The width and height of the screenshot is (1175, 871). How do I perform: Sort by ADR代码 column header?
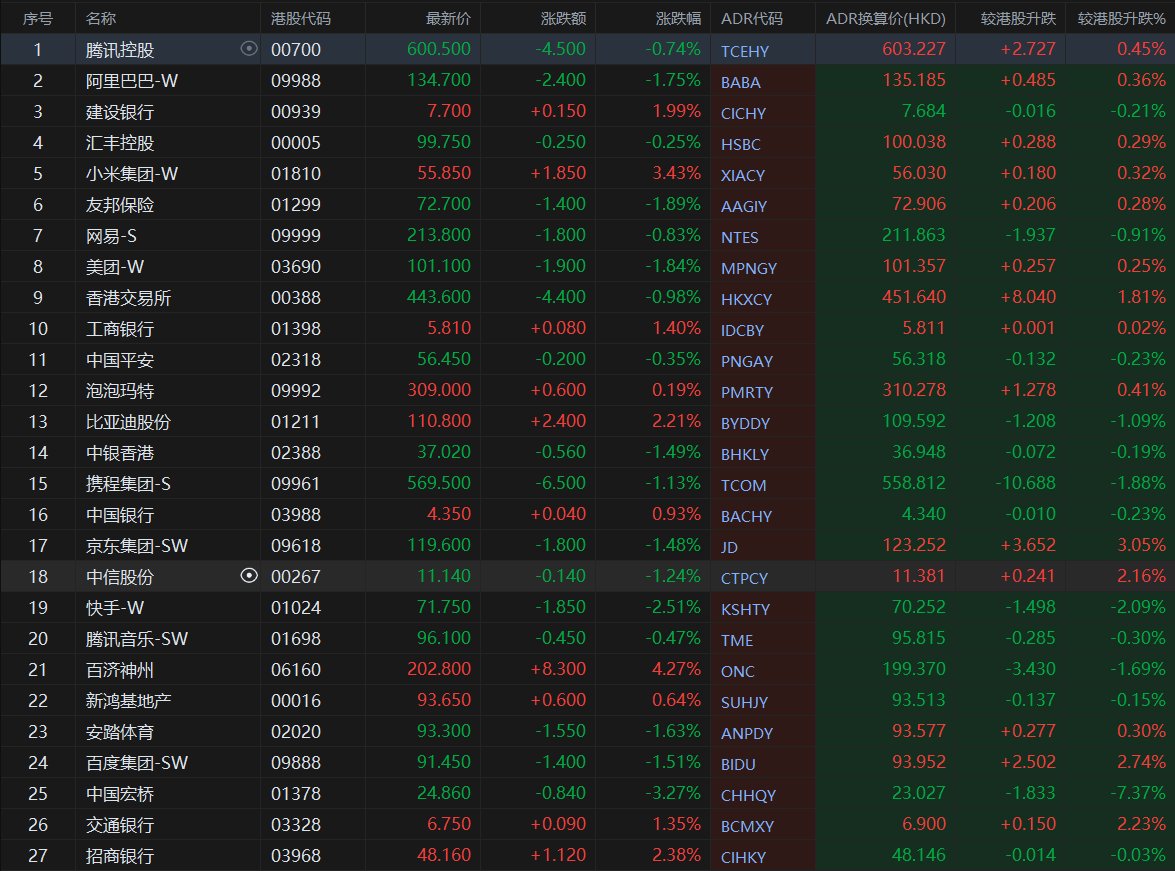click(x=752, y=18)
